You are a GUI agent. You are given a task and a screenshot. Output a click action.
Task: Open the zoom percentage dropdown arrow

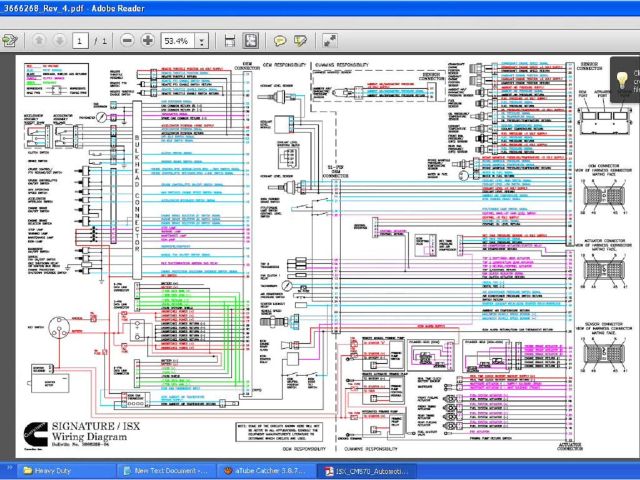coord(203,41)
